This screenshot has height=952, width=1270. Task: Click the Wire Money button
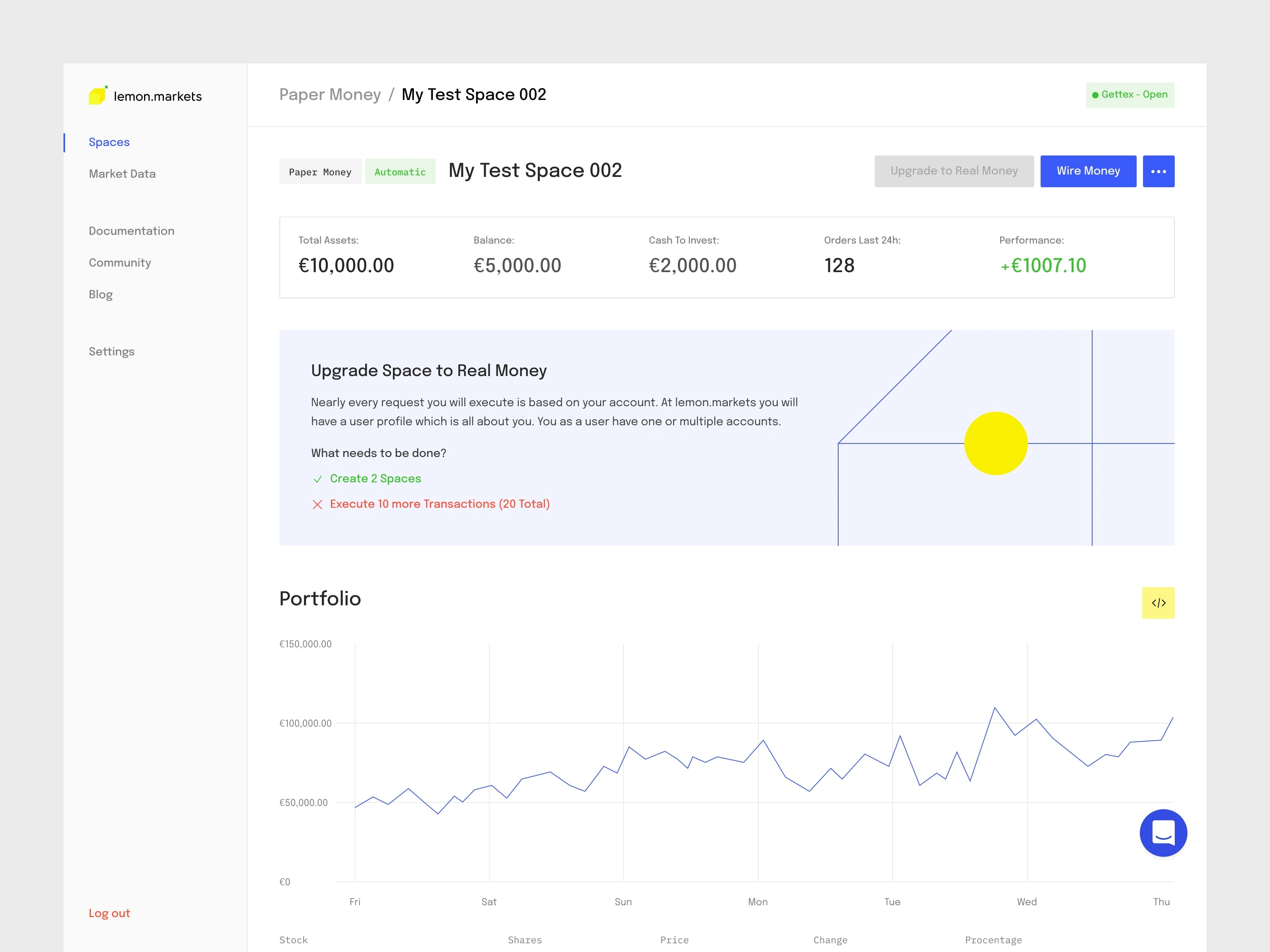[1088, 171]
